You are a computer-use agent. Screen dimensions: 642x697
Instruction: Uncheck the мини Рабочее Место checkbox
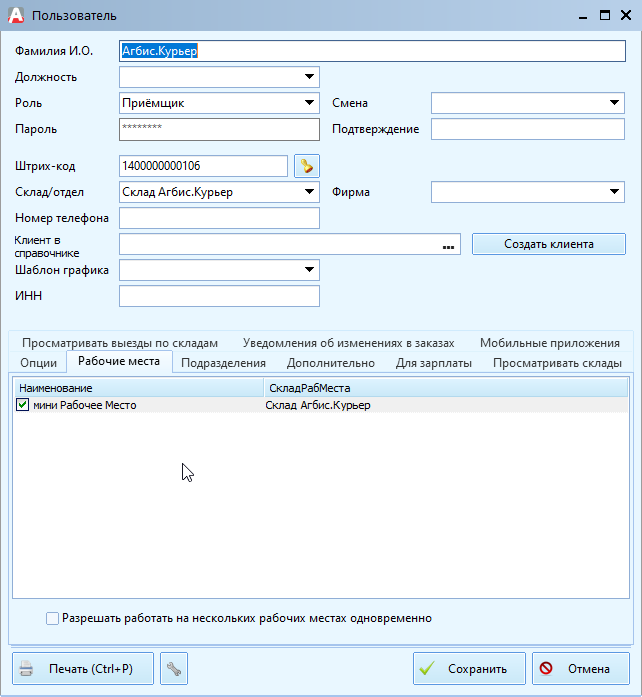[x=24, y=405]
